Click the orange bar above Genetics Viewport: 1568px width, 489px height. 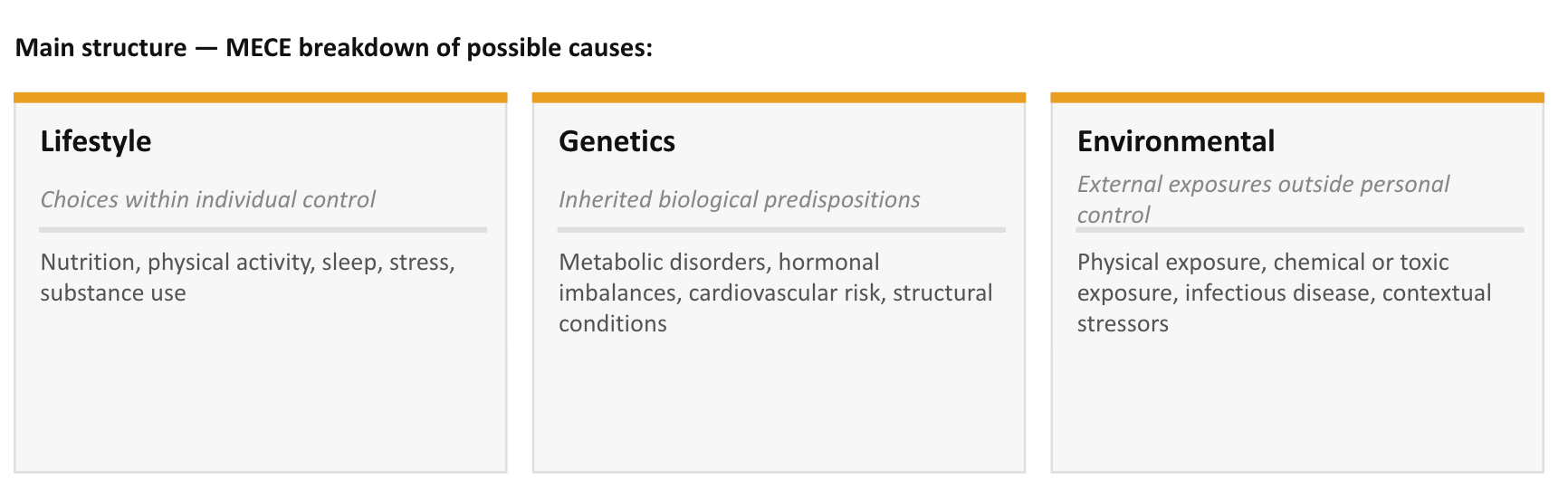[779, 97]
